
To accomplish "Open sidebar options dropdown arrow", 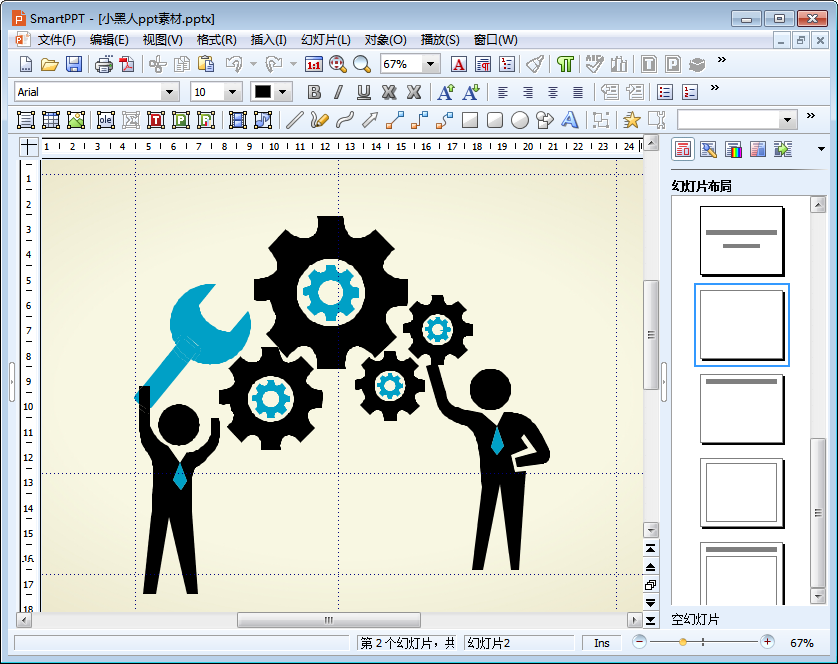I will [821, 149].
